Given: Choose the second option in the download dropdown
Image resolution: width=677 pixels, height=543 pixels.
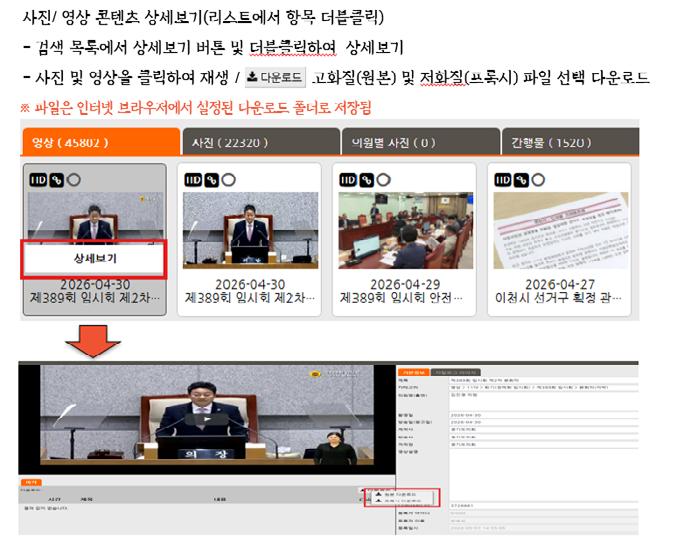Looking at the screenshot, I should (400, 501).
